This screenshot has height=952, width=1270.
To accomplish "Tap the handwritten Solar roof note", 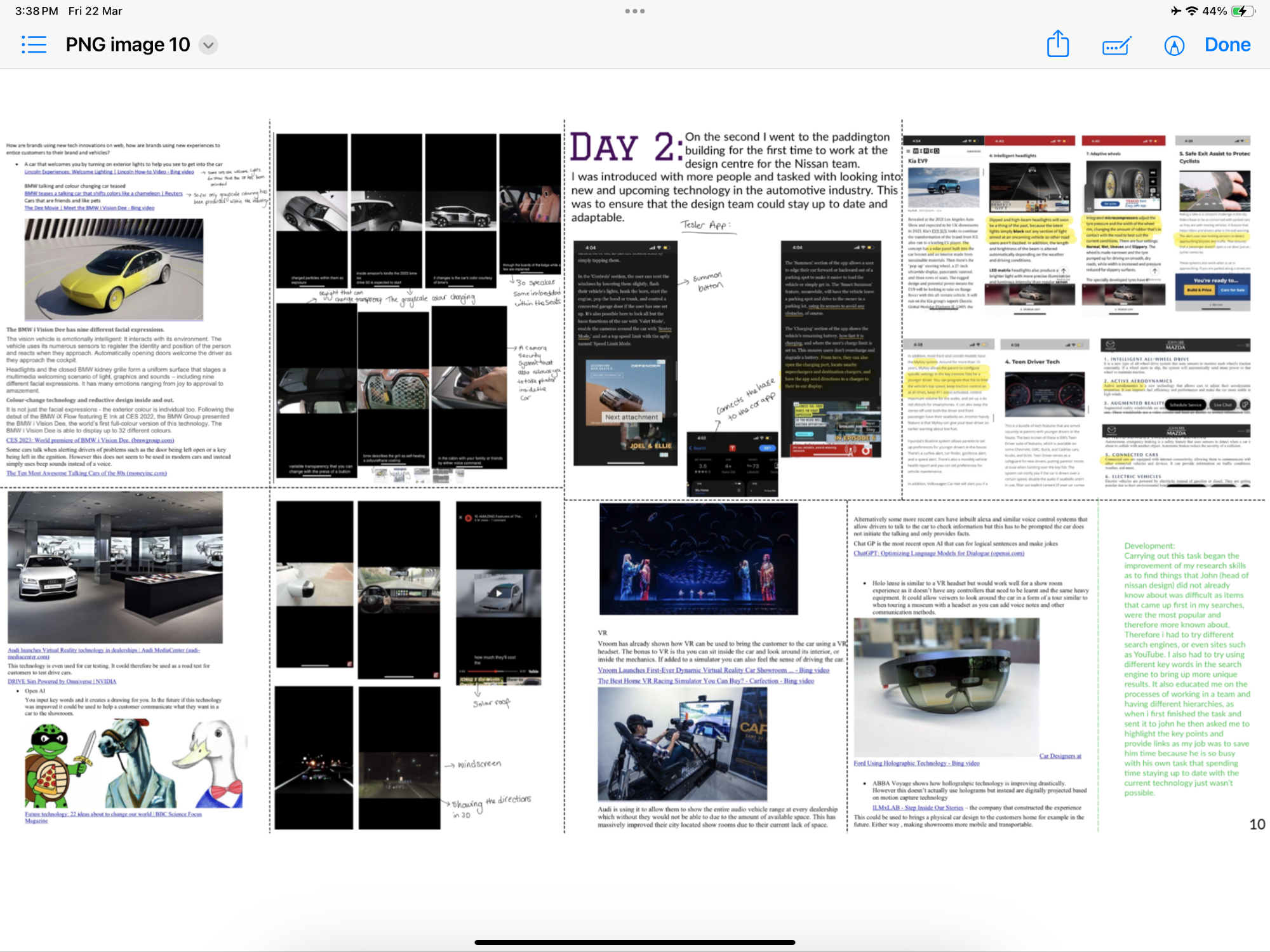I will tap(491, 703).
